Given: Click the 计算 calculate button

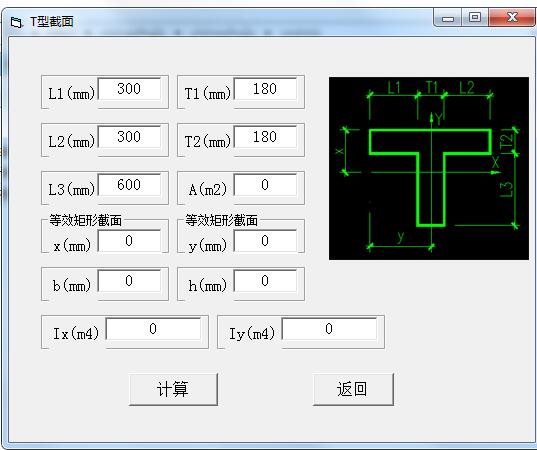Looking at the screenshot, I should point(173,389).
